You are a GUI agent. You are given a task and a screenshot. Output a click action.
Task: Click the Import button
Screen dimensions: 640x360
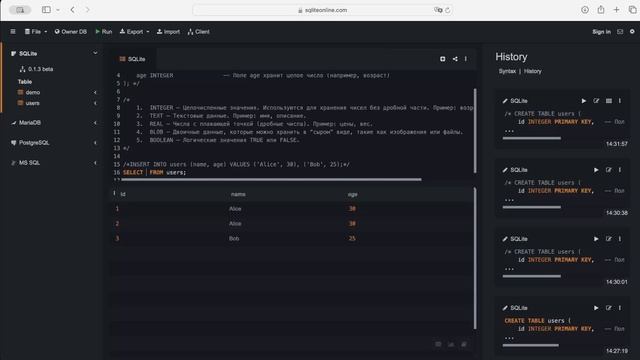pyautogui.click(x=168, y=31)
